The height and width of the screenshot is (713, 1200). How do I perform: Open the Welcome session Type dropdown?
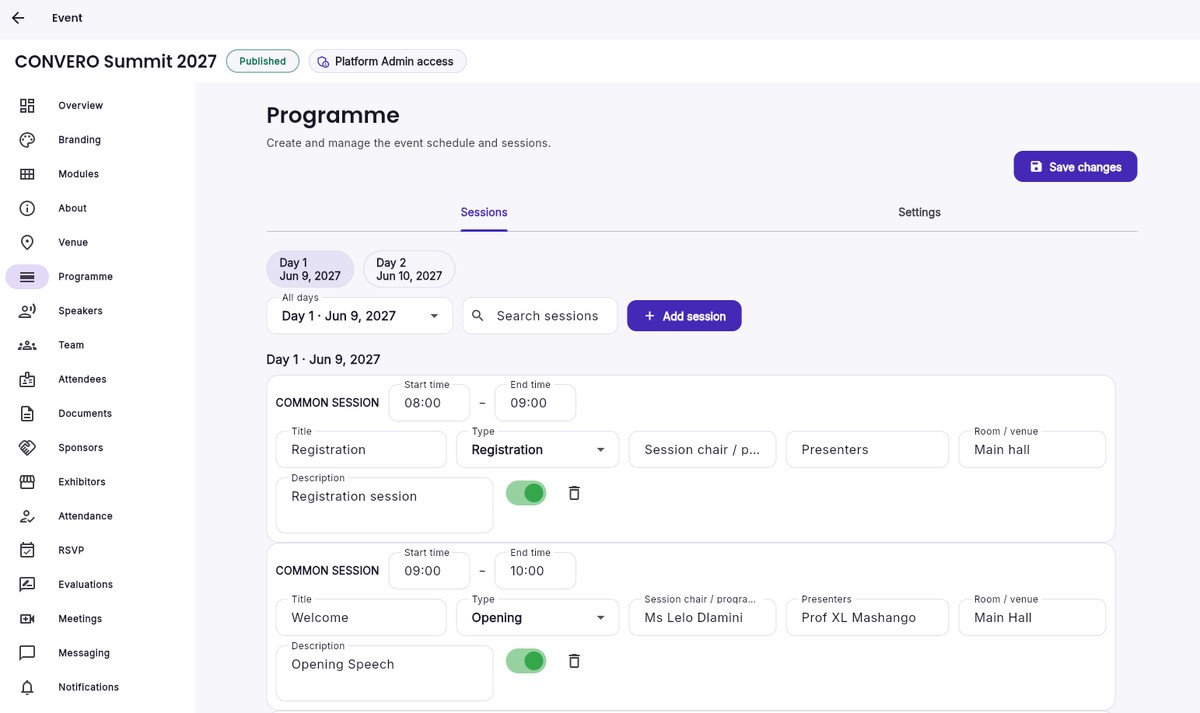pyautogui.click(x=538, y=618)
